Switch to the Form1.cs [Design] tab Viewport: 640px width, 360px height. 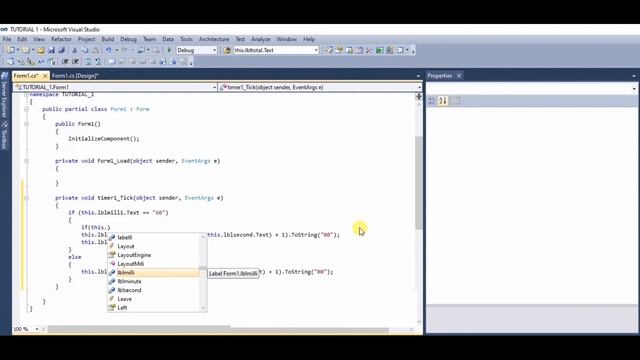(x=75, y=76)
